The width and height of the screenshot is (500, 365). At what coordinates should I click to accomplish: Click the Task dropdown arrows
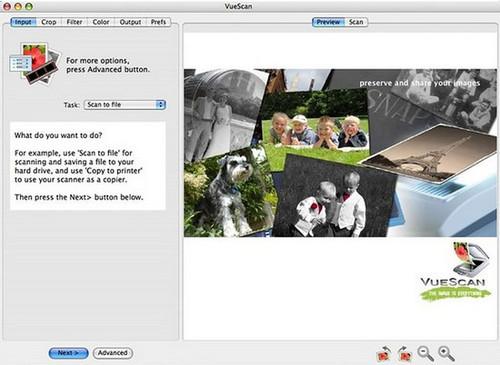pos(161,105)
